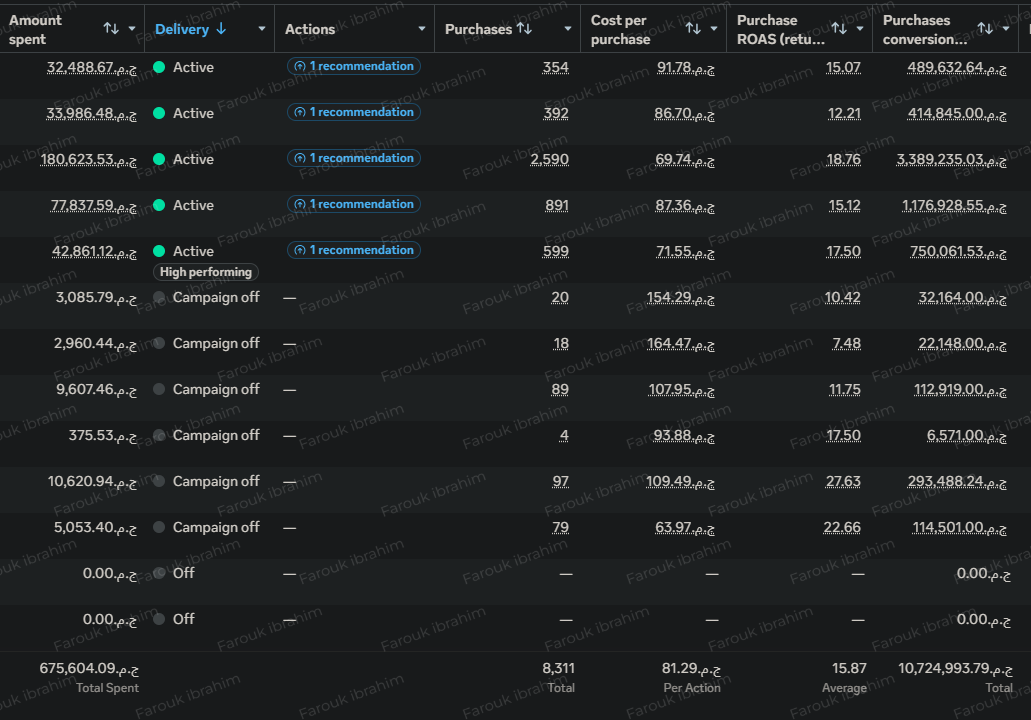Viewport: 1031px width, 720px height.
Task: Click per-action cost 81.29 in footer
Action: (x=691, y=669)
